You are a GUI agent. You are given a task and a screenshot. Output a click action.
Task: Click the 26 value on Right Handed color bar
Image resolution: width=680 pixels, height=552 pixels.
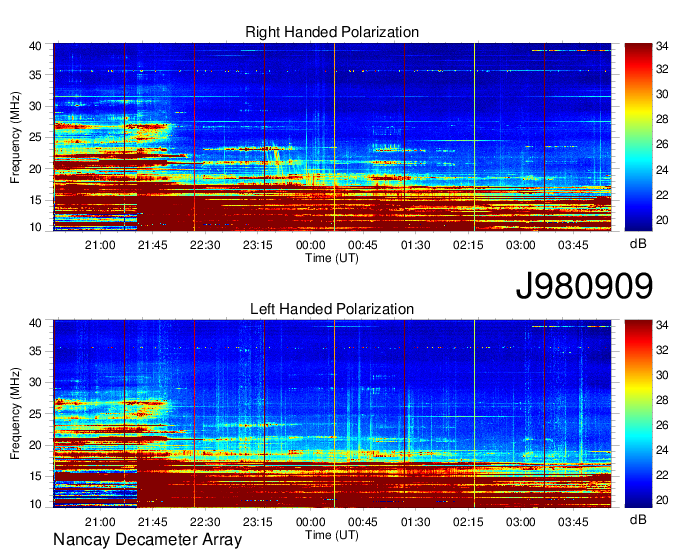point(662,144)
